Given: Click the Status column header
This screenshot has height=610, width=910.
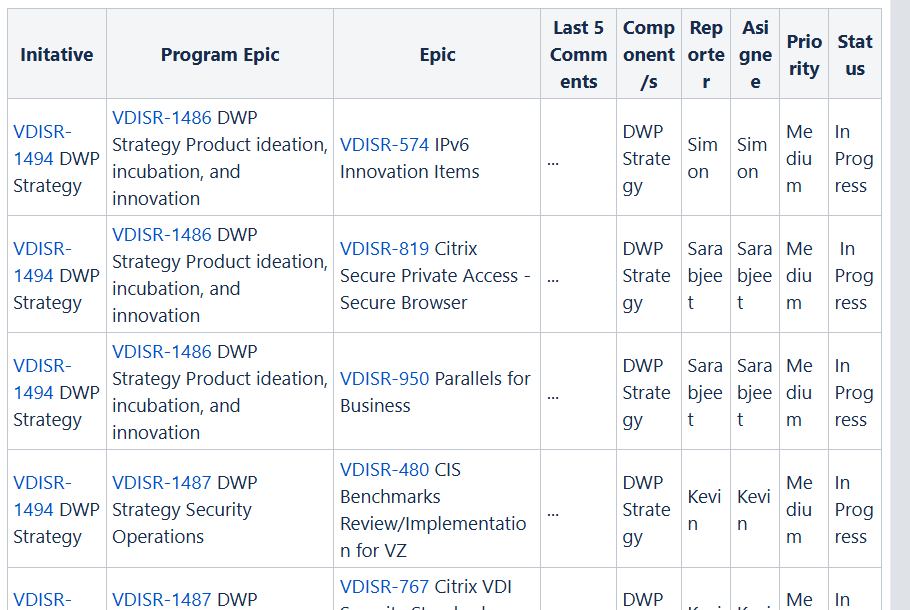Looking at the screenshot, I should (854, 55).
